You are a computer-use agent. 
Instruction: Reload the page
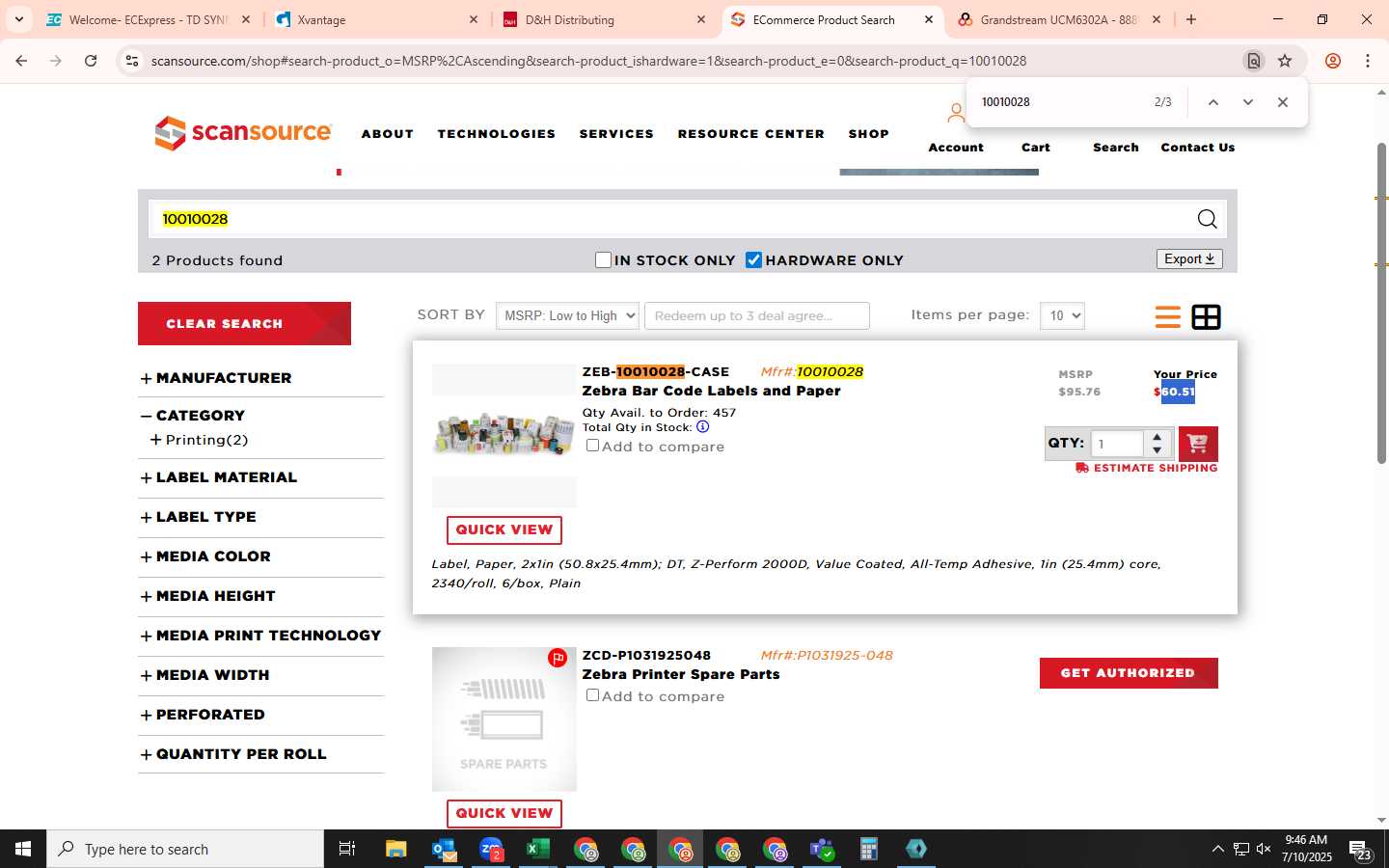[x=91, y=61]
